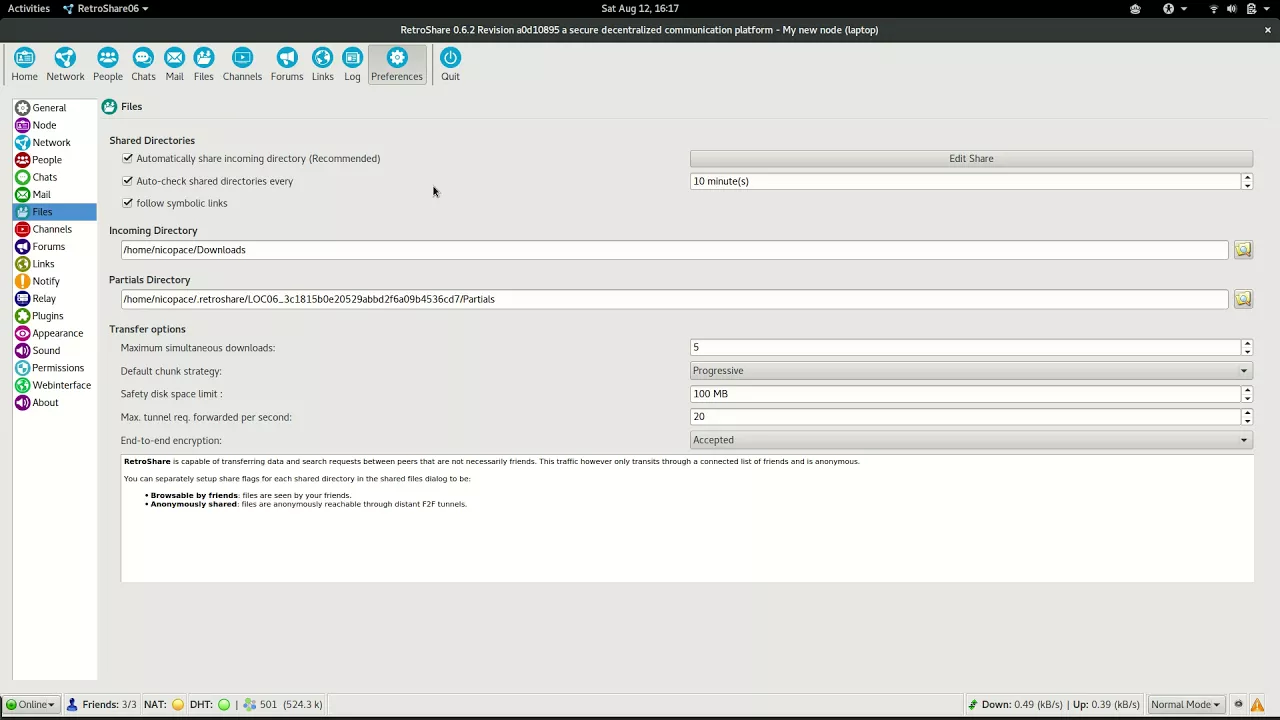Browse for the Partials Directory folder
The image size is (1280, 720).
[1243, 299]
